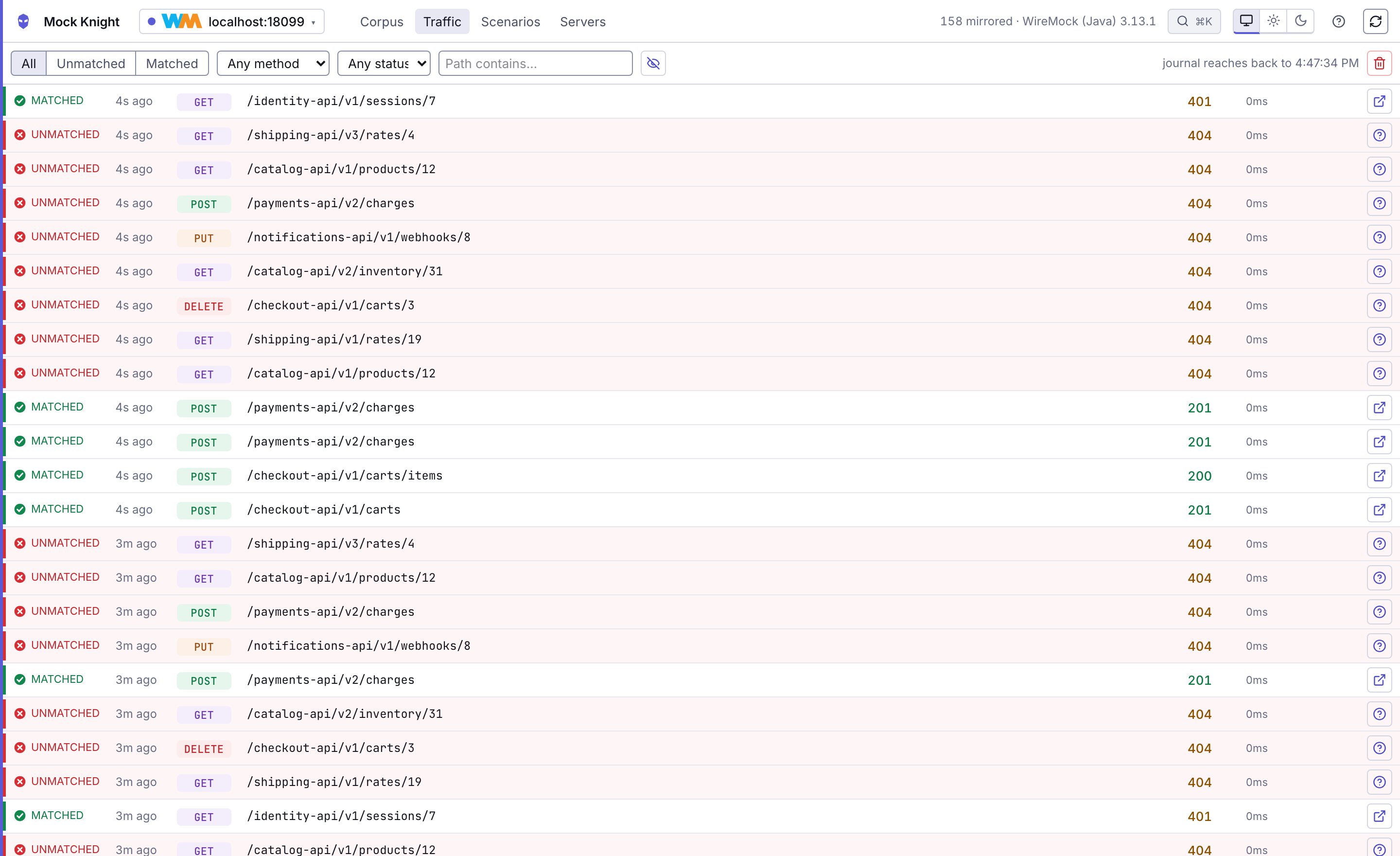Viewport: 1400px width, 856px height.
Task: Select the system theme monitor icon
Action: [x=1246, y=21]
